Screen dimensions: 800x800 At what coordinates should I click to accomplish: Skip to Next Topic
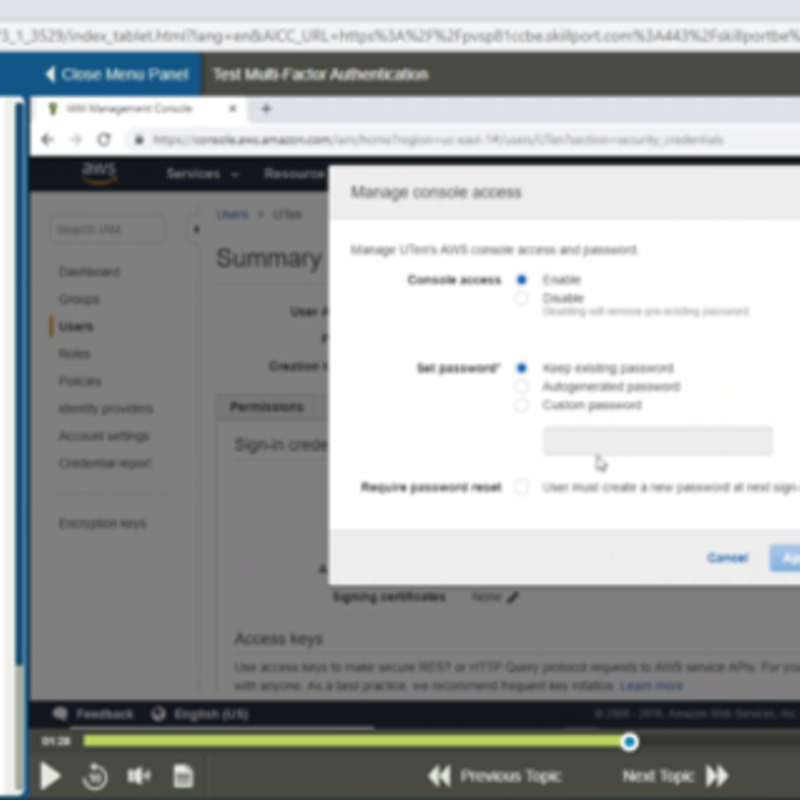(x=676, y=776)
